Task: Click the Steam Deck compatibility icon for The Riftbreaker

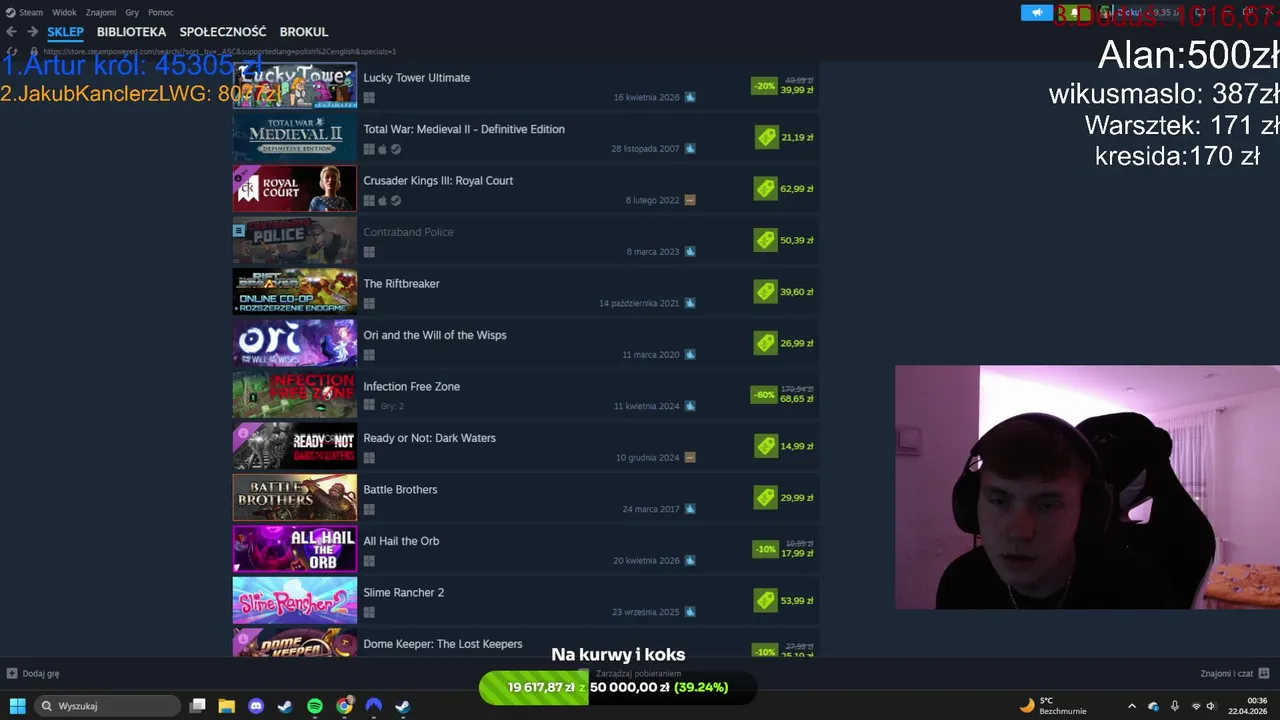Action: click(x=690, y=303)
